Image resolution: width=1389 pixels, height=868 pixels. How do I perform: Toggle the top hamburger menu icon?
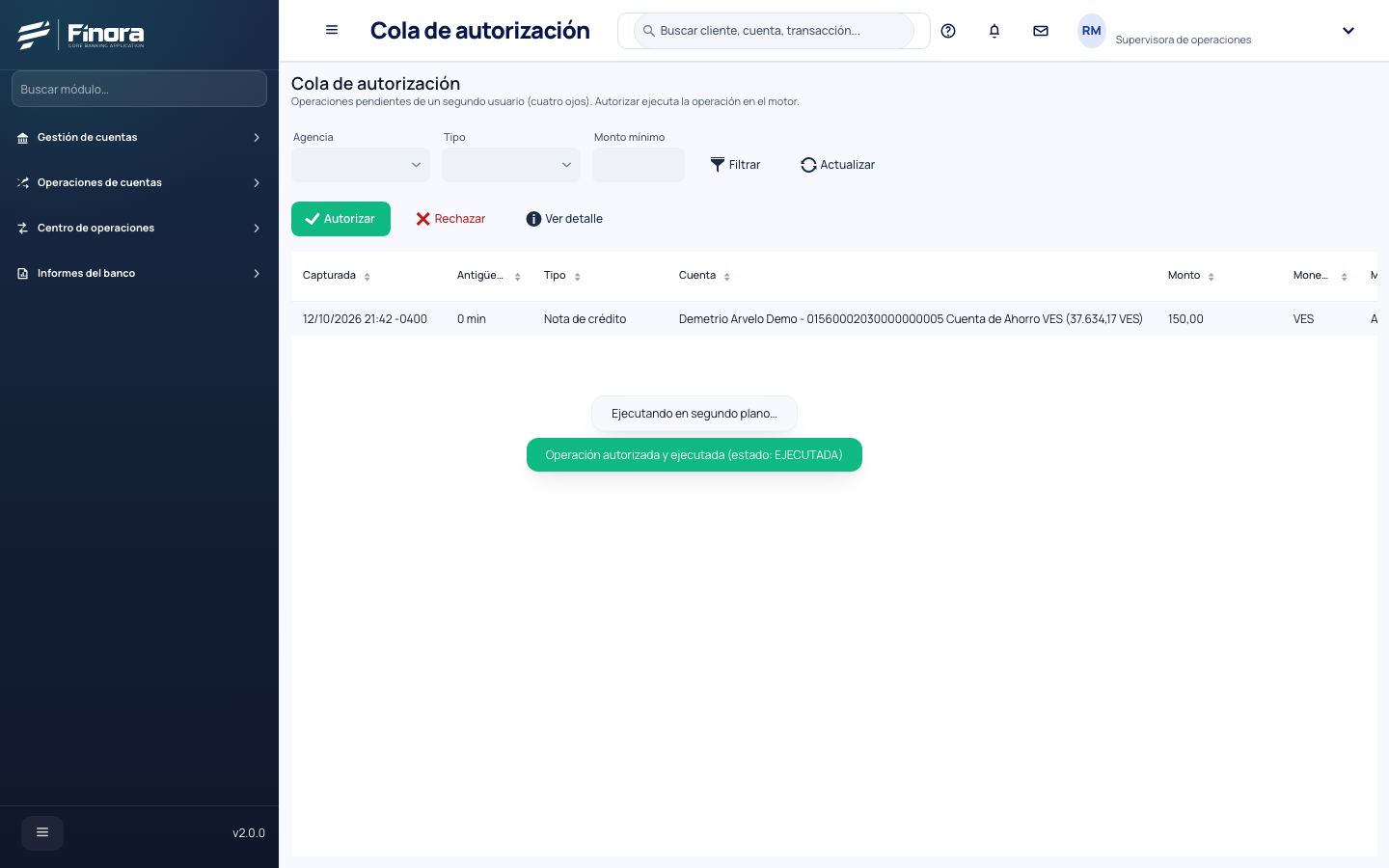332,30
